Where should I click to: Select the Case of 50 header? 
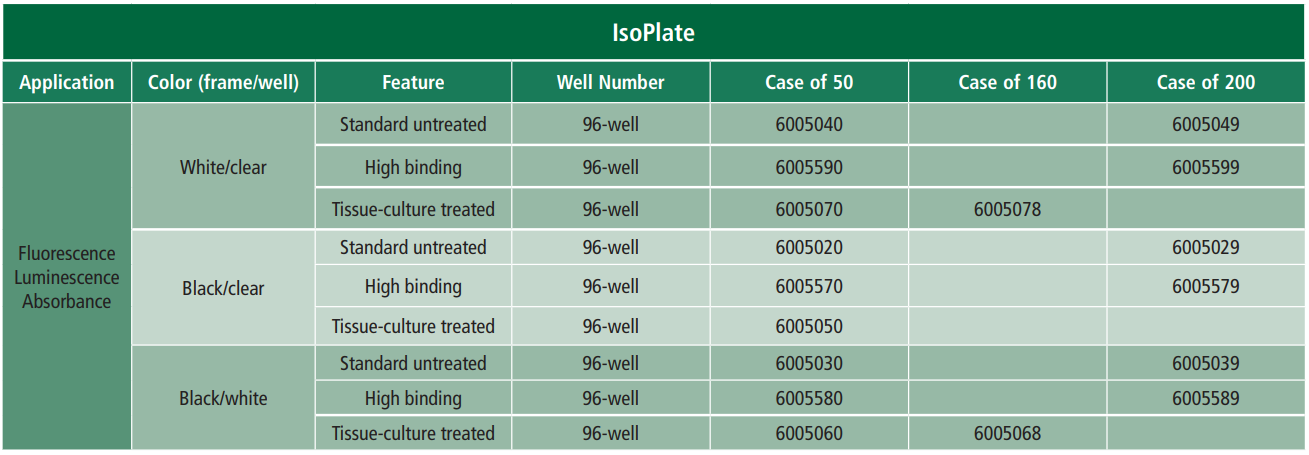pyautogui.click(x=809, y=82)
